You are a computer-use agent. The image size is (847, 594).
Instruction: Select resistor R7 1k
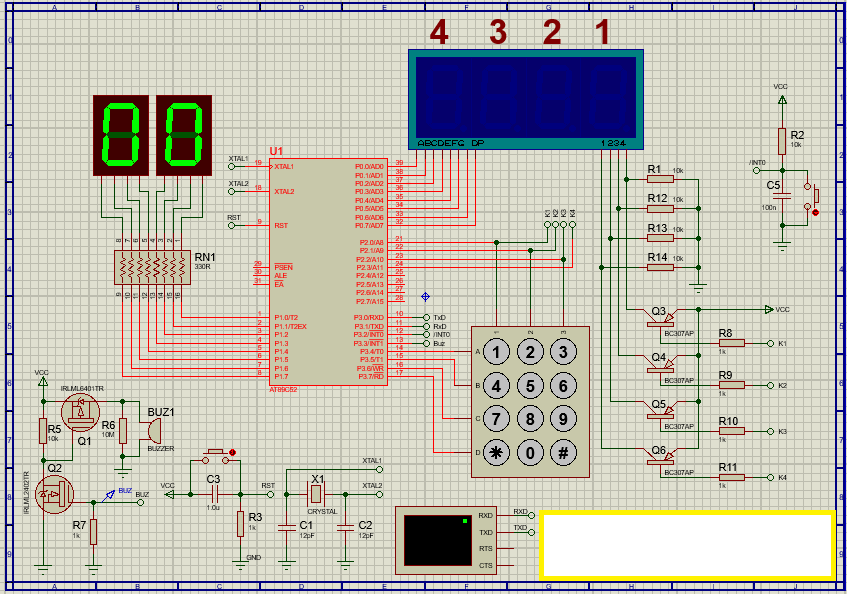pyautogui.click(x=93, y=532)
